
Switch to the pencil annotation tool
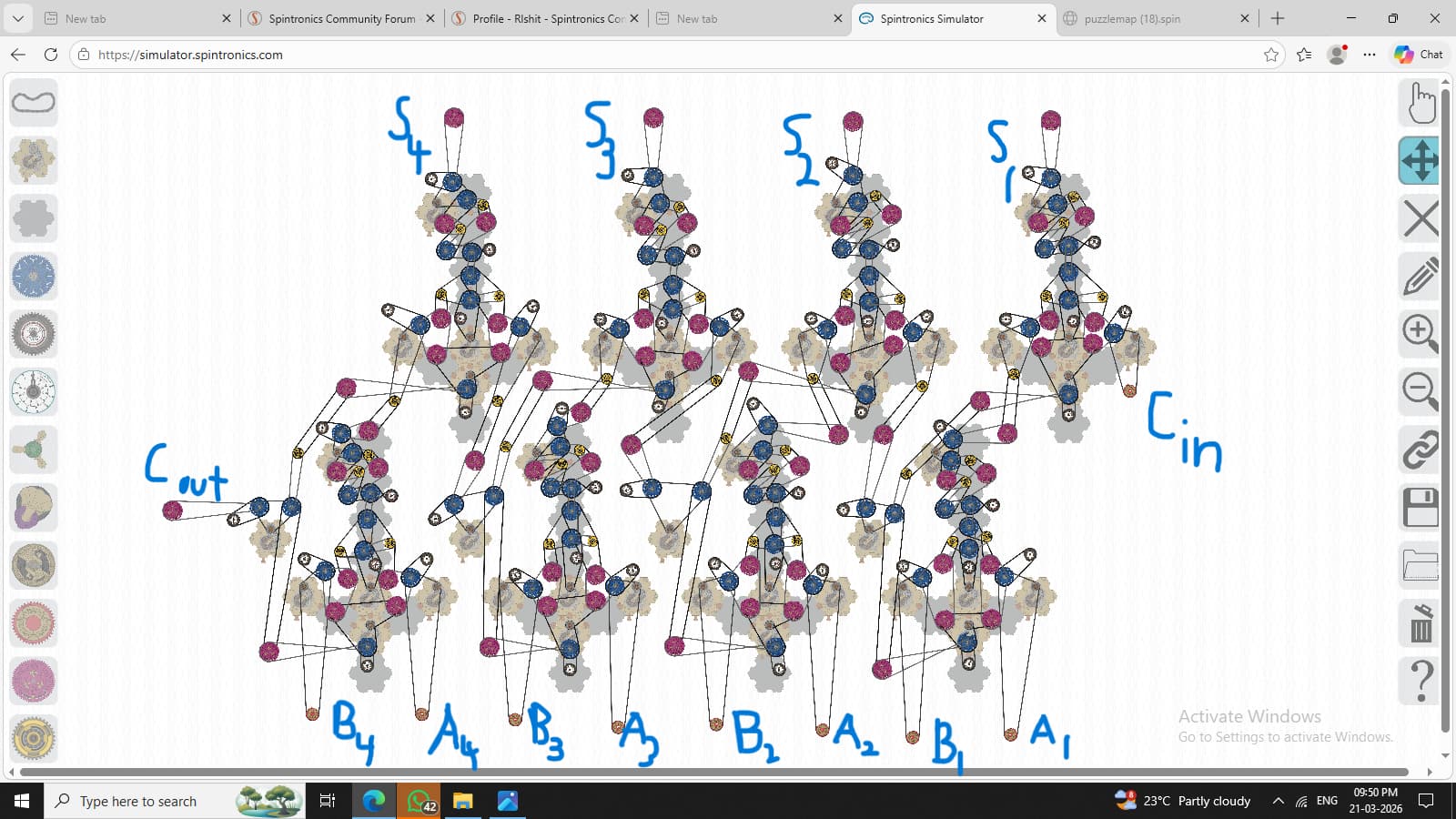[x=1419, y=277]
